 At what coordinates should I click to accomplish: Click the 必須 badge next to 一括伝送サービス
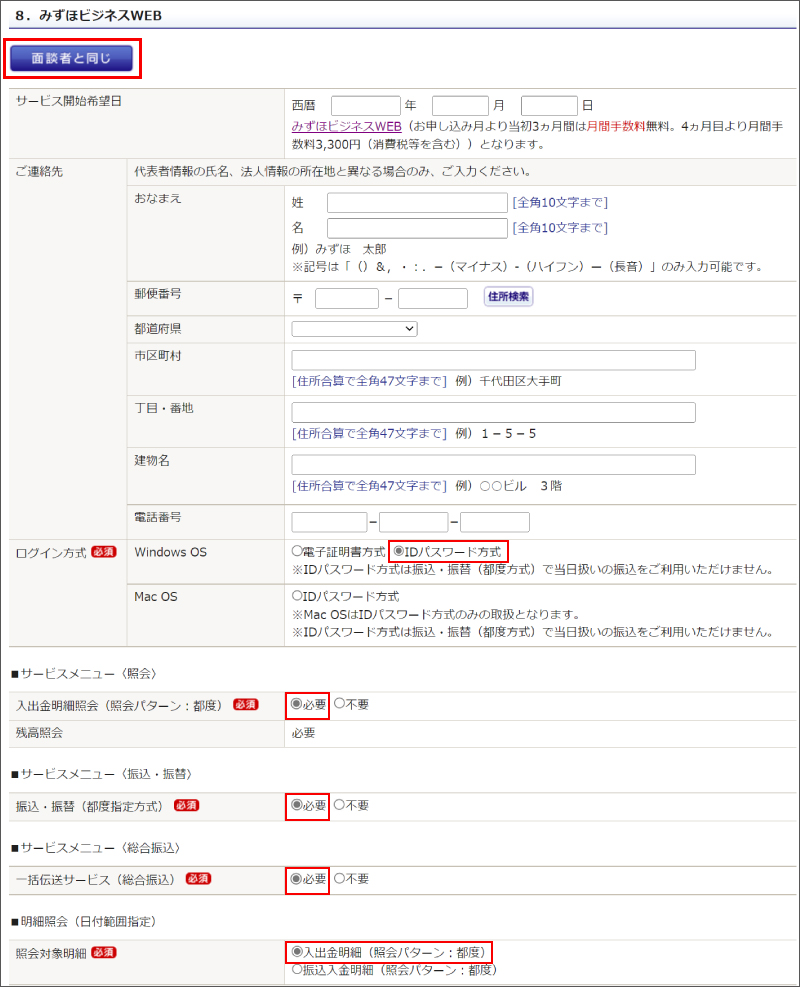pos(198,879)
